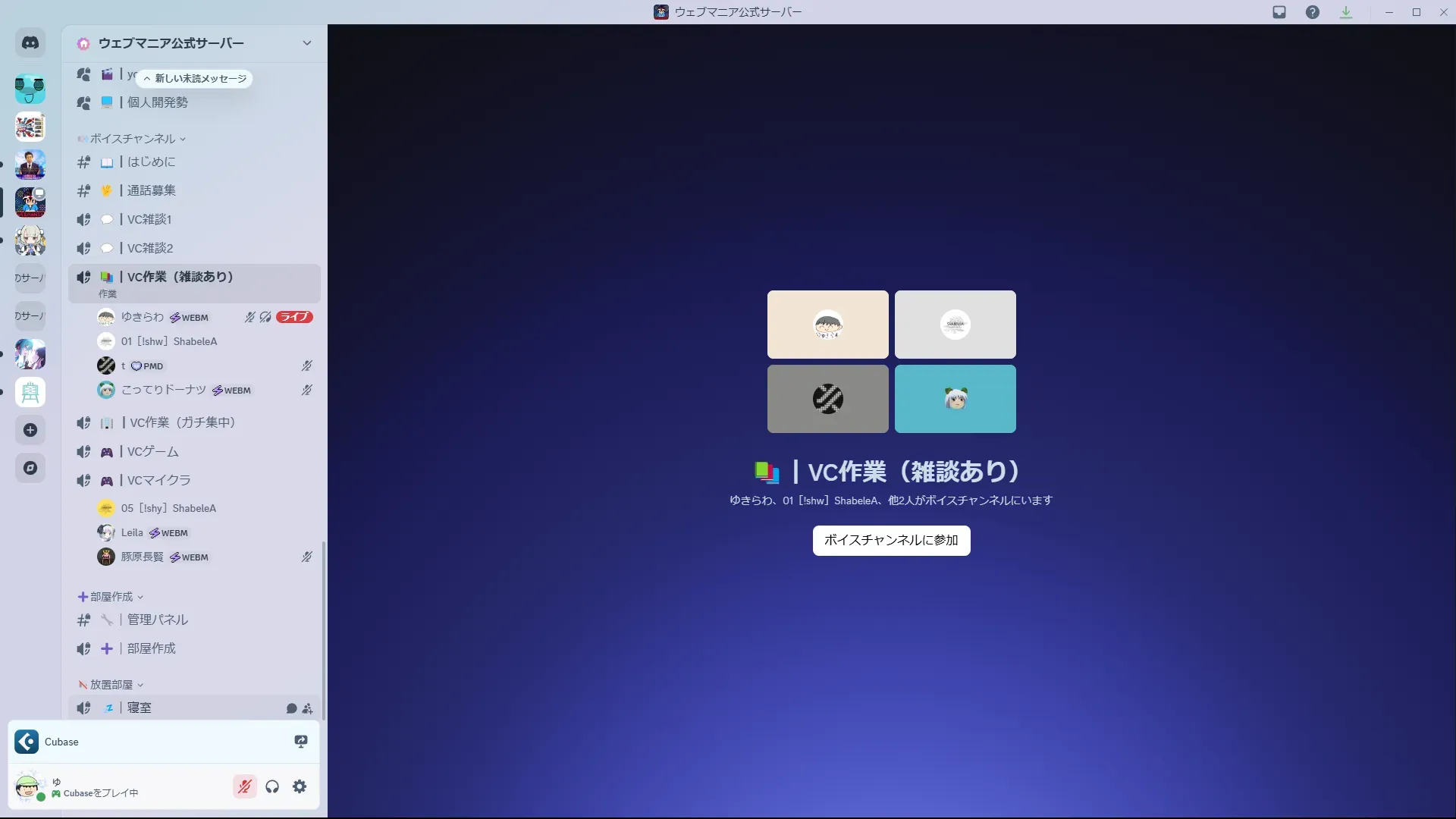Open the server discovery compass icon
This screenshot has height=819, width=1456.
pyautogui.click(x=30, y=468)
